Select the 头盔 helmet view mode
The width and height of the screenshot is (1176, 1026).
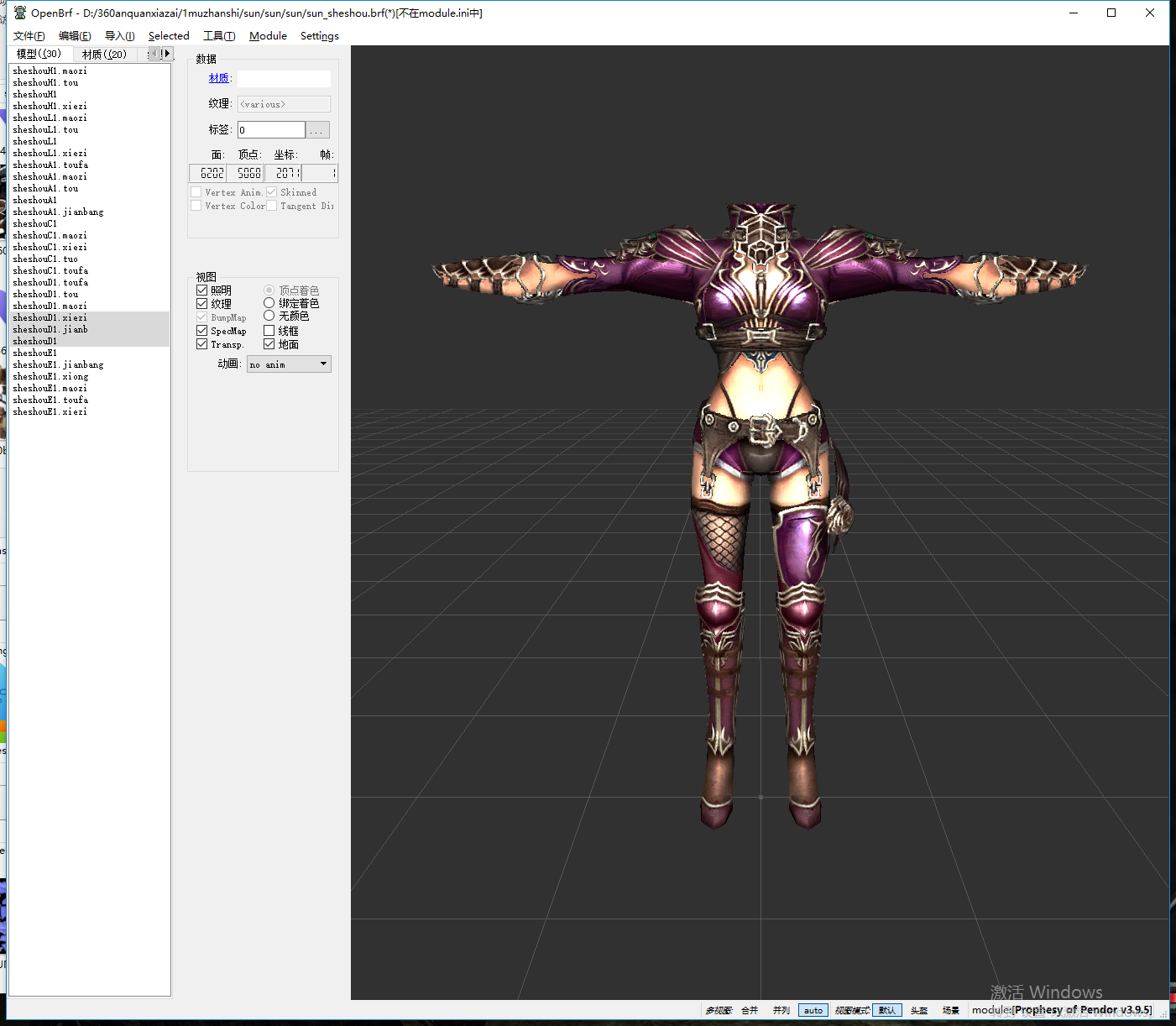[x=919, y=1010]
